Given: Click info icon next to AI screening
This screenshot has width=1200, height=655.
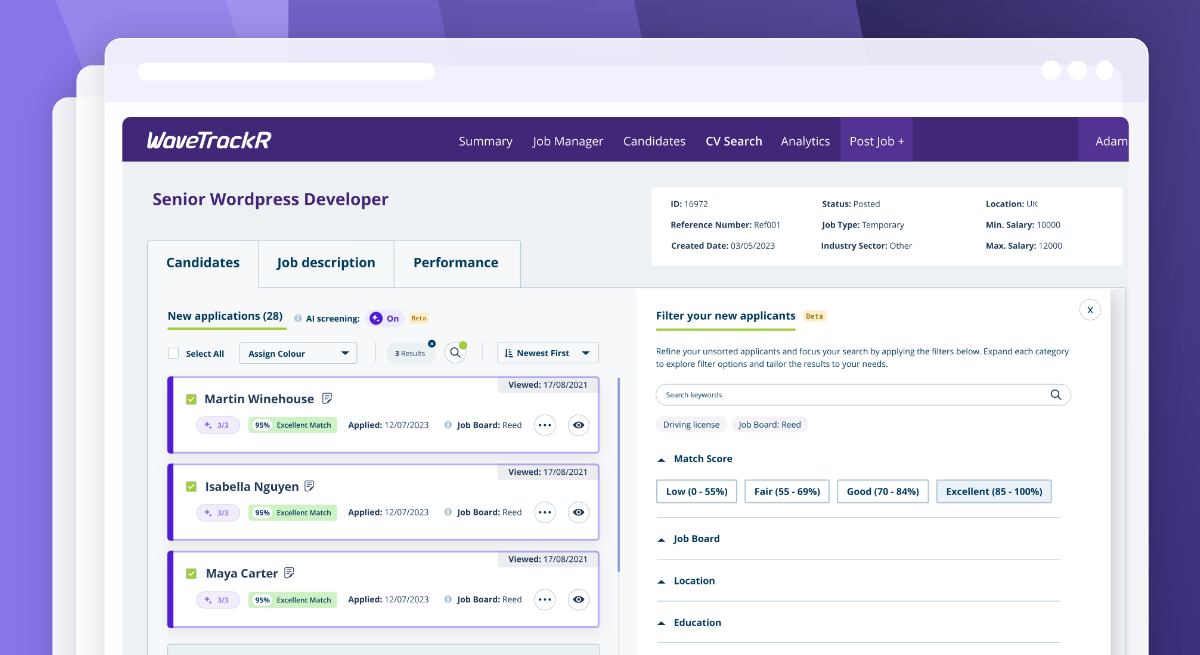Looking at the screenshot, I should pos(298,319).
